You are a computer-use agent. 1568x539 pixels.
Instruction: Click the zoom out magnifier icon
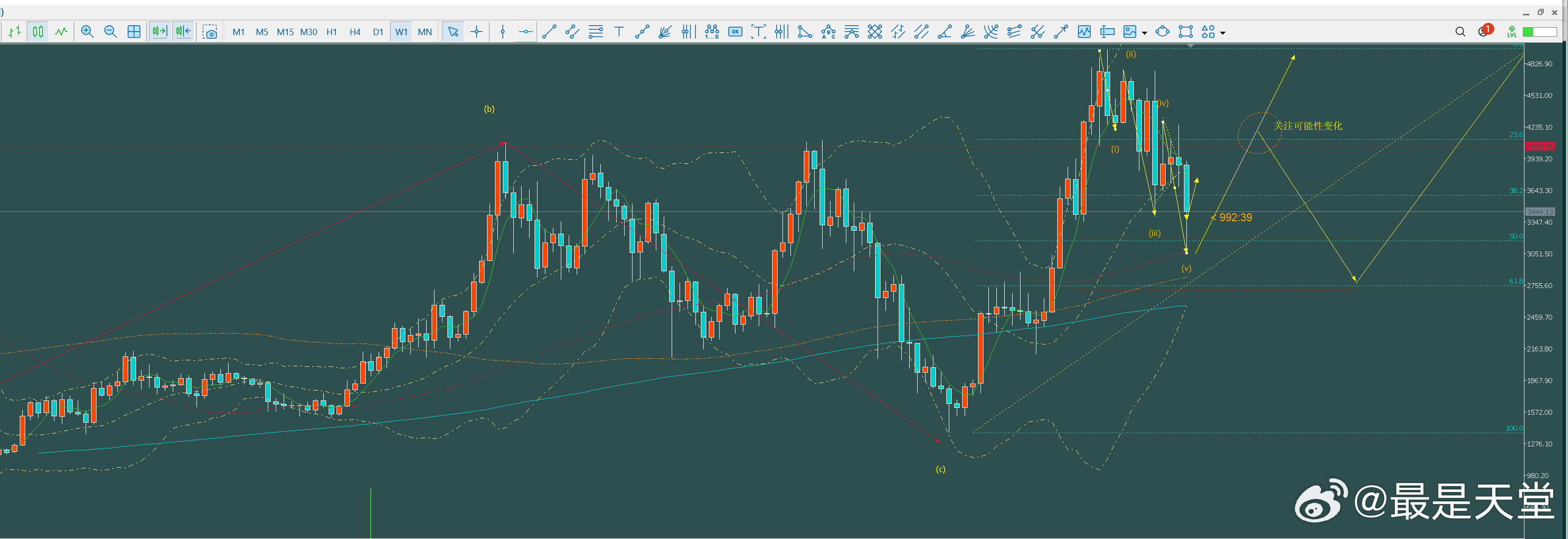pos(110,32)
